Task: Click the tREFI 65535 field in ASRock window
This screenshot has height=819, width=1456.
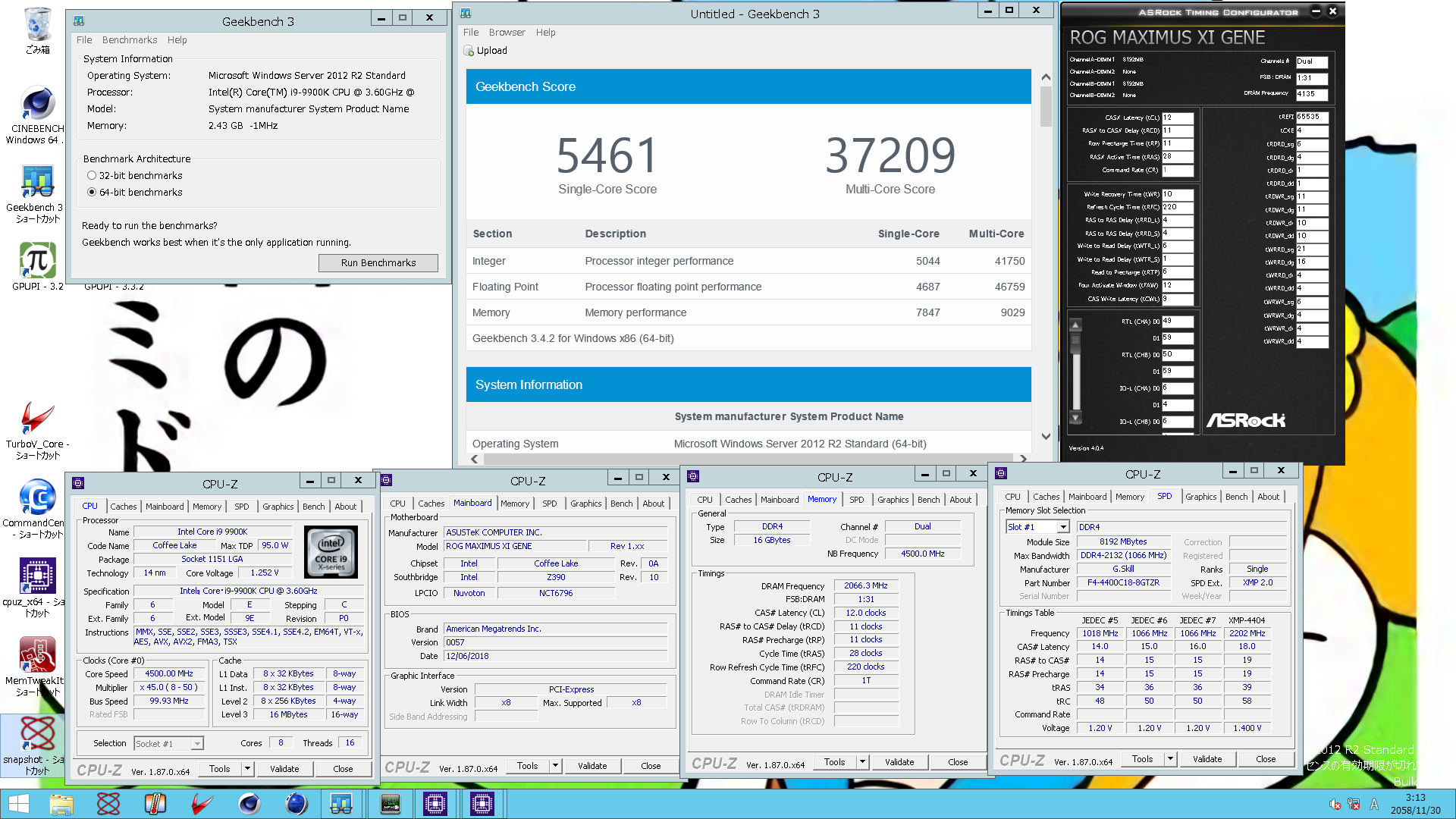Action: coord(1311,117)
